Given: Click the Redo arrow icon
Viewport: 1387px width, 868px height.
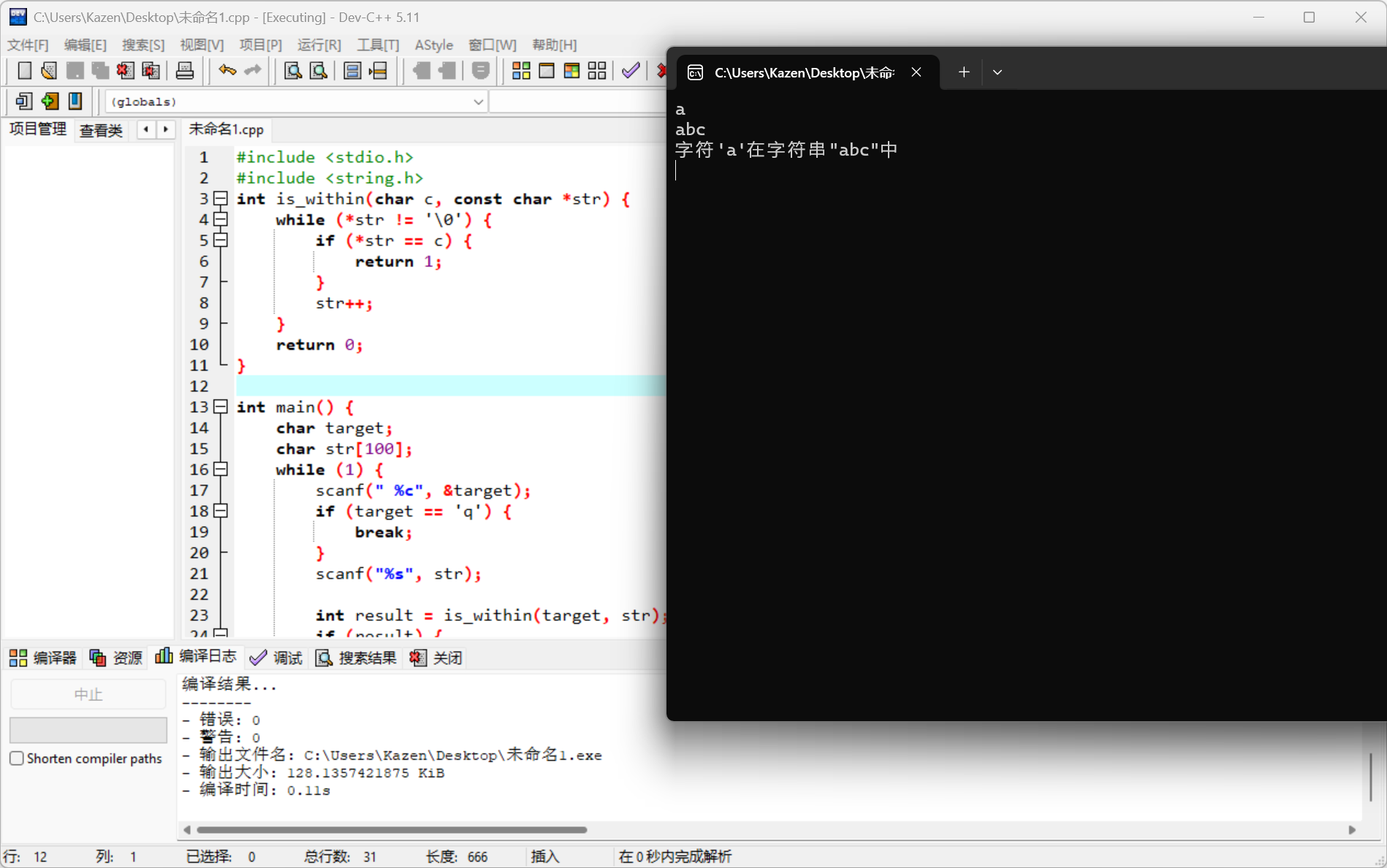Looking at the screenshot, I should [253, 71].
